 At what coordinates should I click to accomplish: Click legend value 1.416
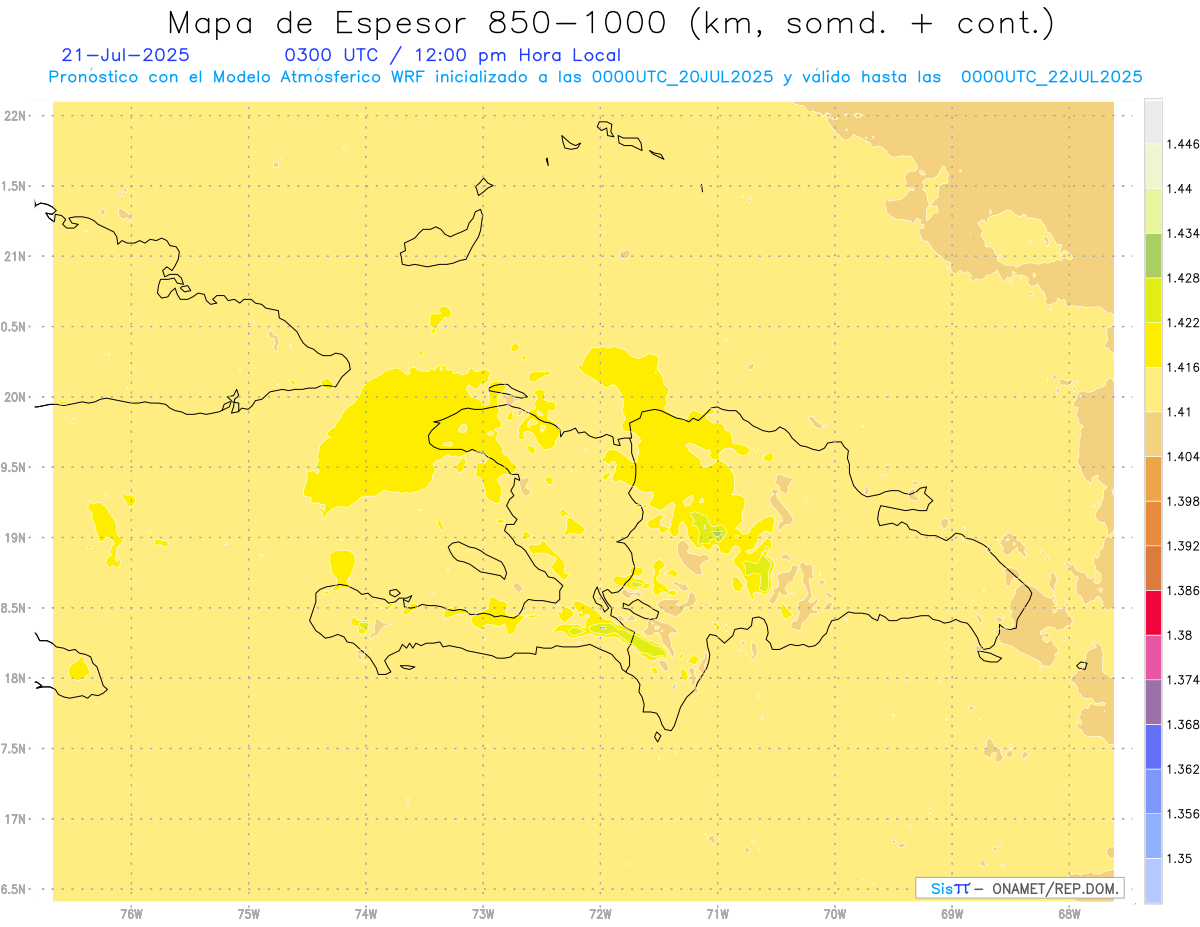point(1182,367)
